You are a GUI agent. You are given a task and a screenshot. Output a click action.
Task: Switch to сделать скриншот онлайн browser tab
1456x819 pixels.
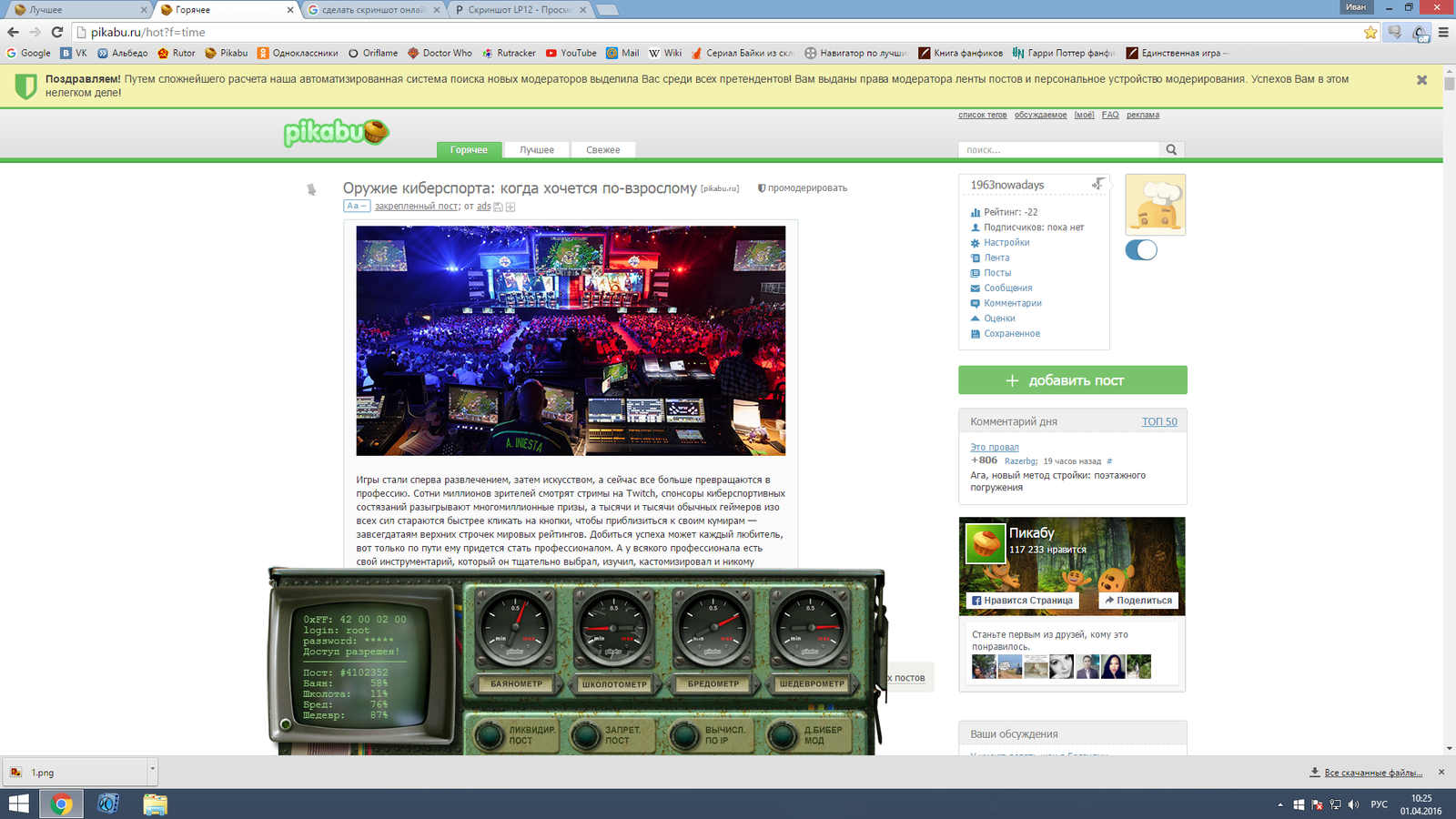[373, 10]
